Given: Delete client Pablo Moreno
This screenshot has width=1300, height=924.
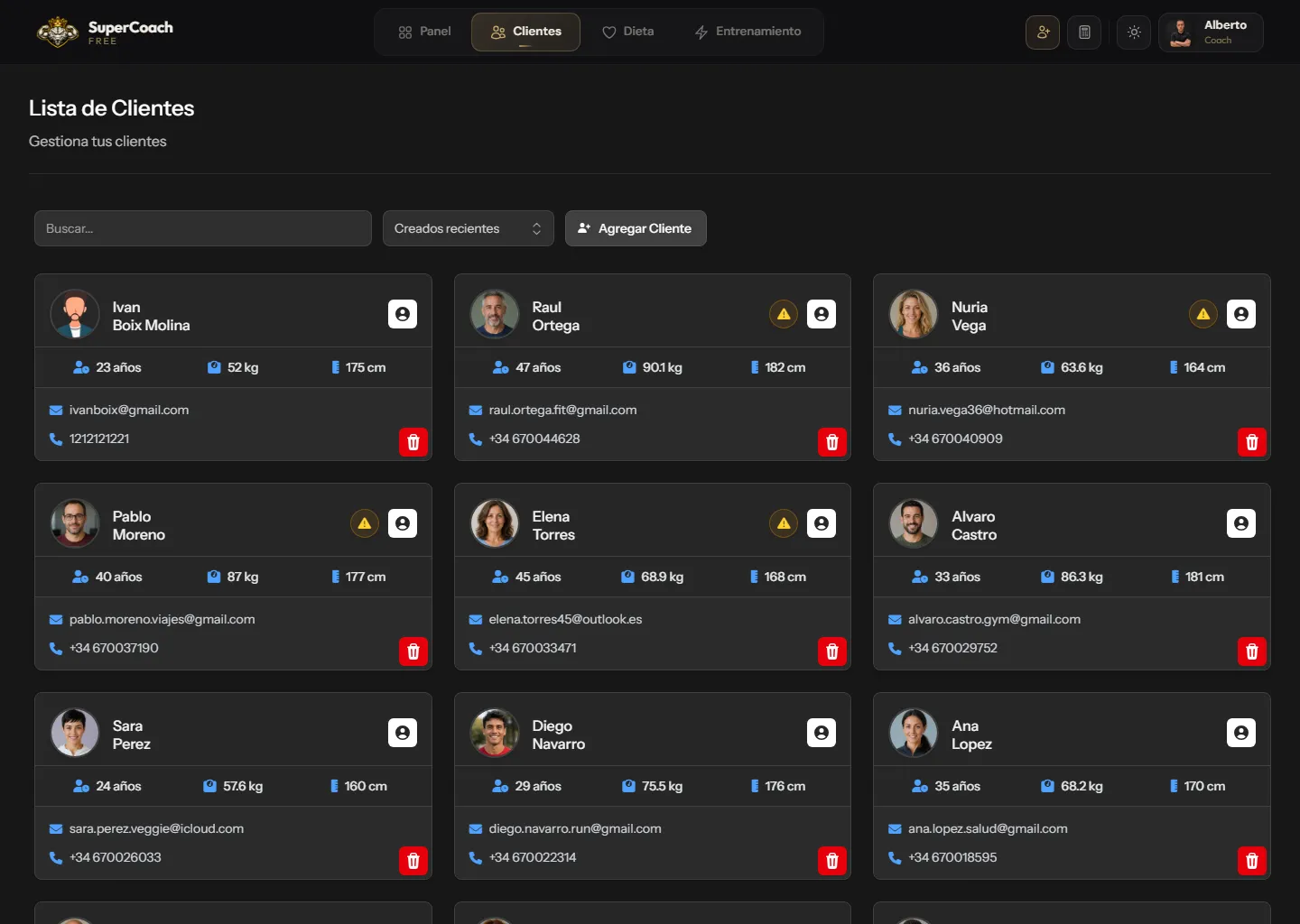Looking at the screenshot, I should coord(413,651).
